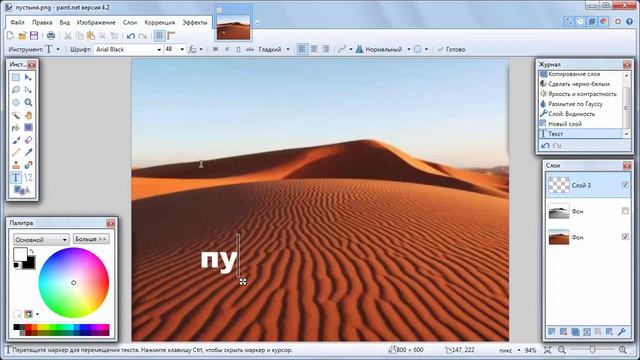Open the Правка menu
The image size is (640, 360).
pyautogui.click(x=42, y=22)
